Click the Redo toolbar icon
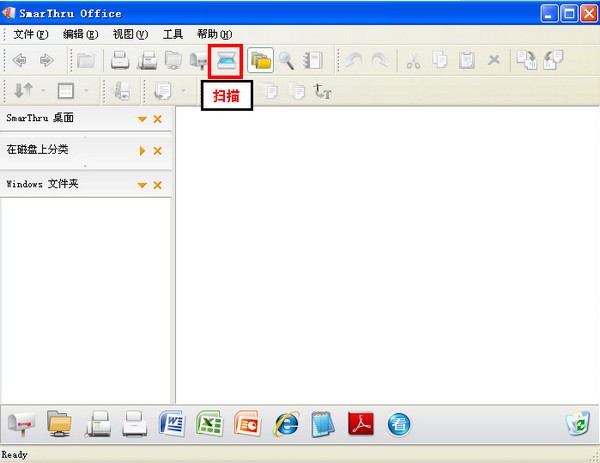 [380, 60]
